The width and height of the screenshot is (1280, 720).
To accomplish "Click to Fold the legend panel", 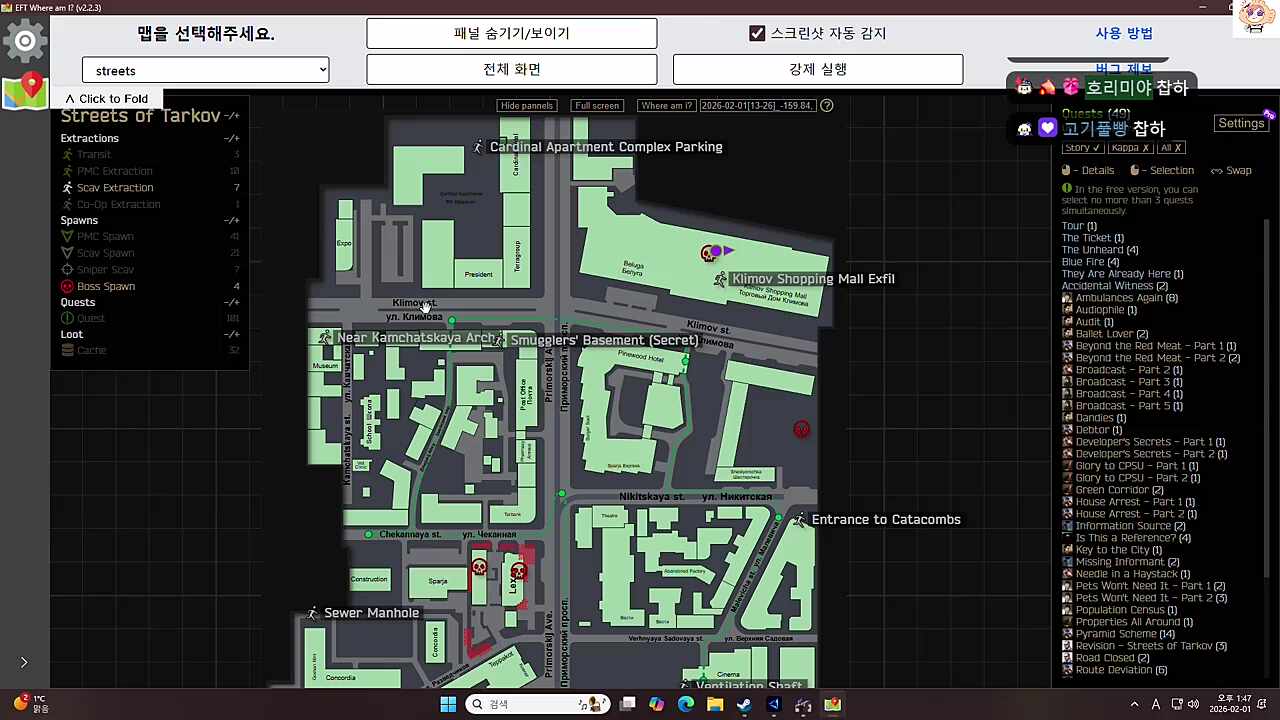I will click(106, 99).
